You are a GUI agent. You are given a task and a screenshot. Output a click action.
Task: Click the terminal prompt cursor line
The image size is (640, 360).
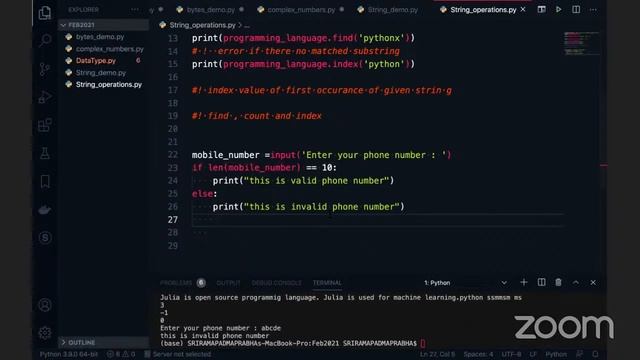293,344
